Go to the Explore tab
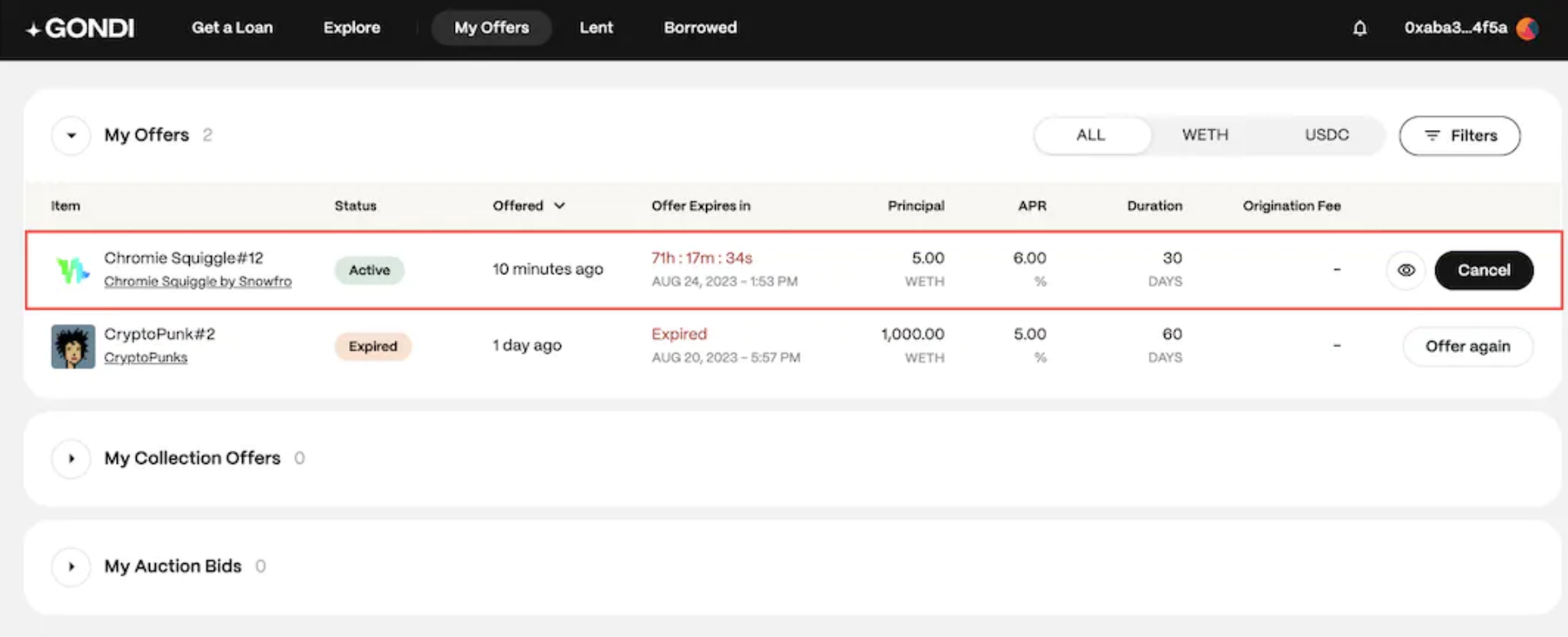 coord(351,27)
